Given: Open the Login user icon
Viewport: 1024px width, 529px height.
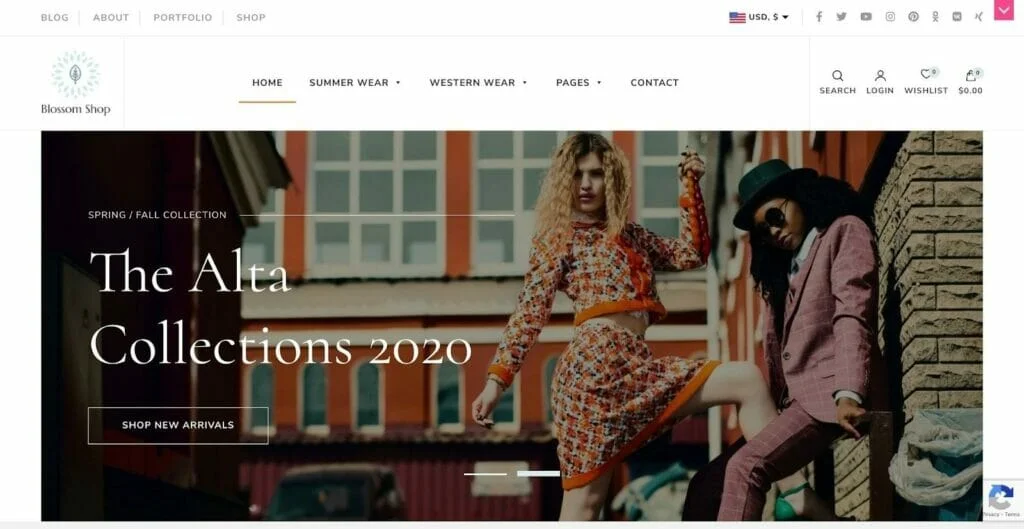Looking at the screenshot, I should point(880,76).
